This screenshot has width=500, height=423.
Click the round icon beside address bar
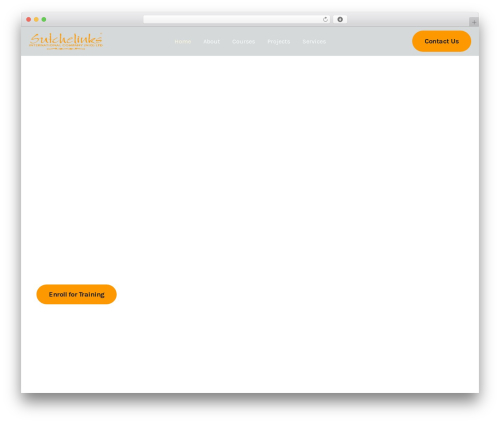340,19
